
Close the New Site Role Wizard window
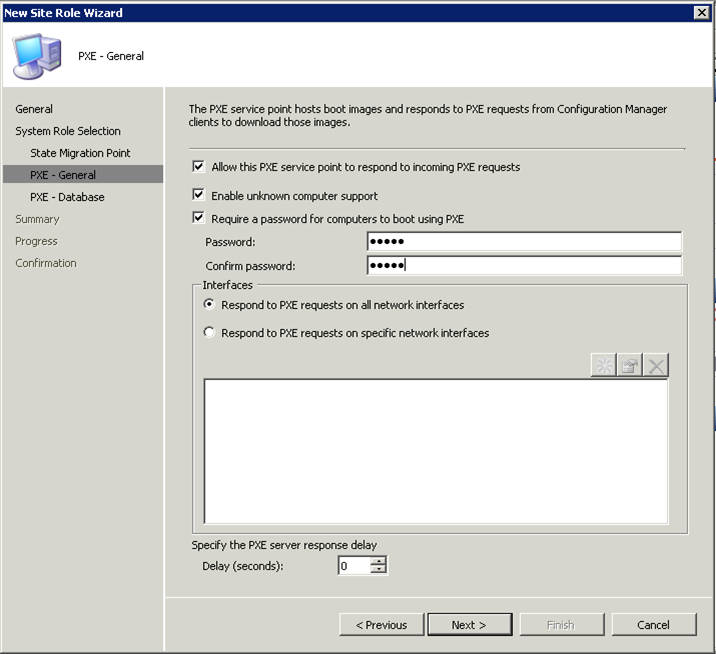click(701, 13)
